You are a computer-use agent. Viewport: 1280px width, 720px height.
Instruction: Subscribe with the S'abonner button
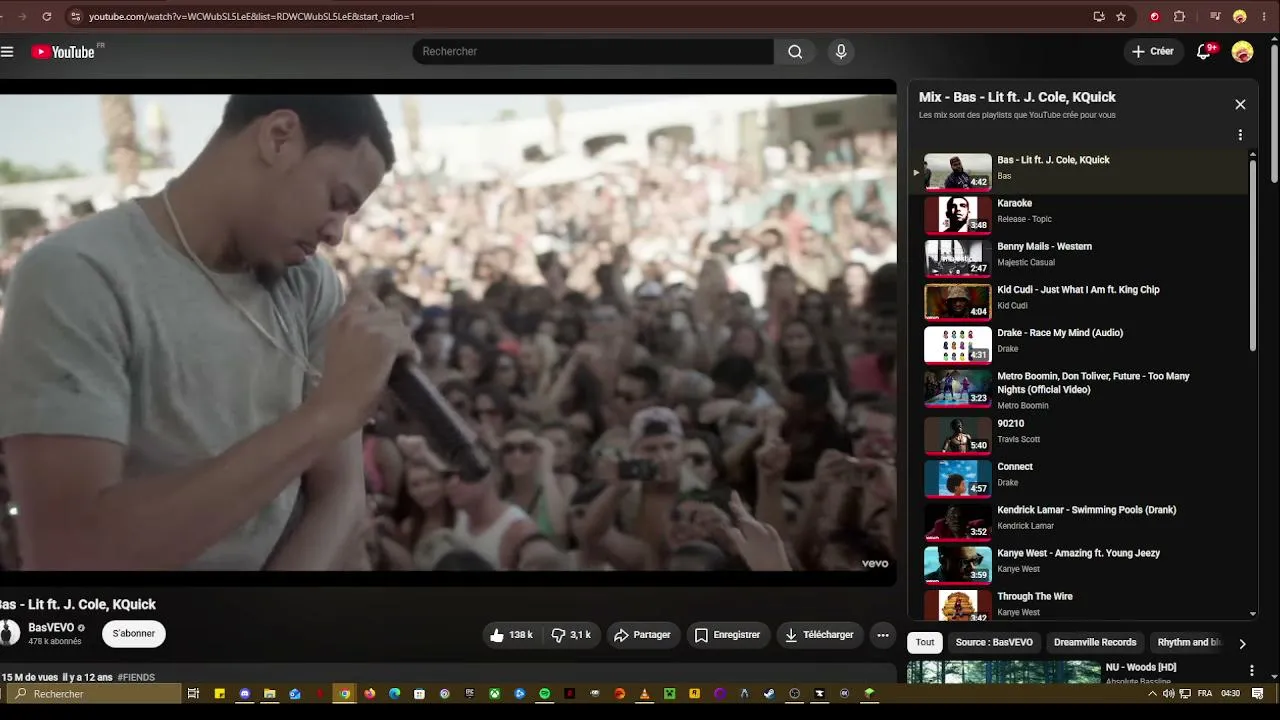click(134, 634)
